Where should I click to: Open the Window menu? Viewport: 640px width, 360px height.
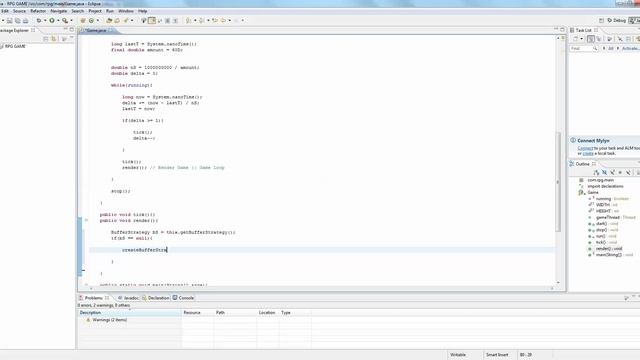tap(126, 11)
